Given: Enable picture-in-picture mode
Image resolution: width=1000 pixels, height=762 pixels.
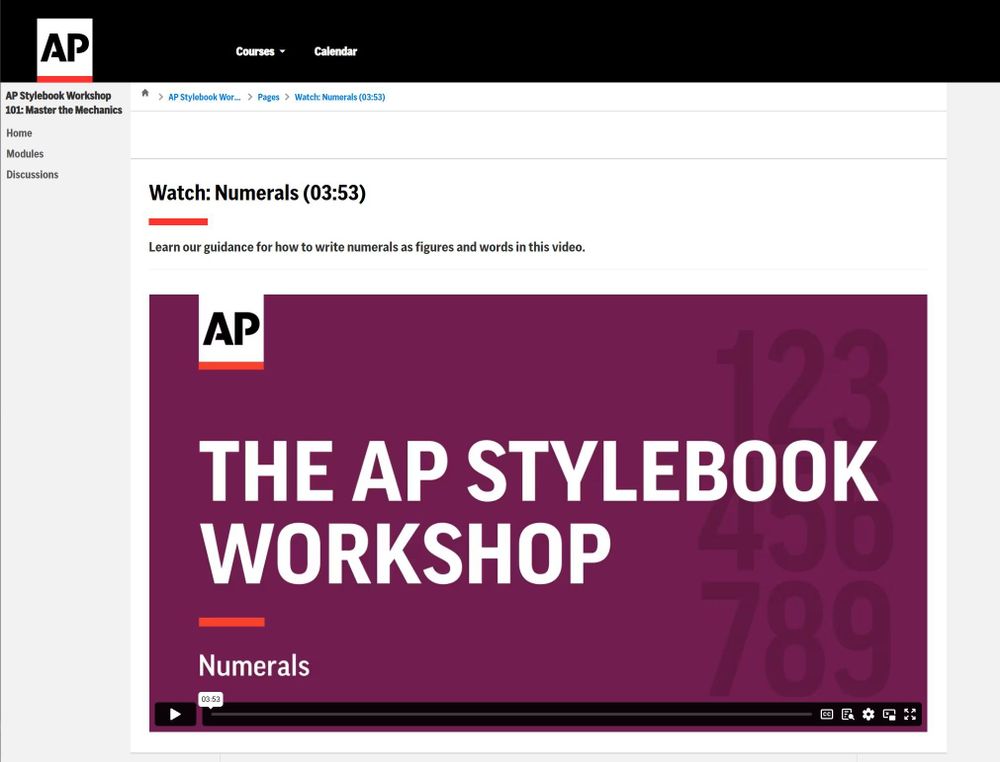Looking at the screenshot, I should coord(889,714).
